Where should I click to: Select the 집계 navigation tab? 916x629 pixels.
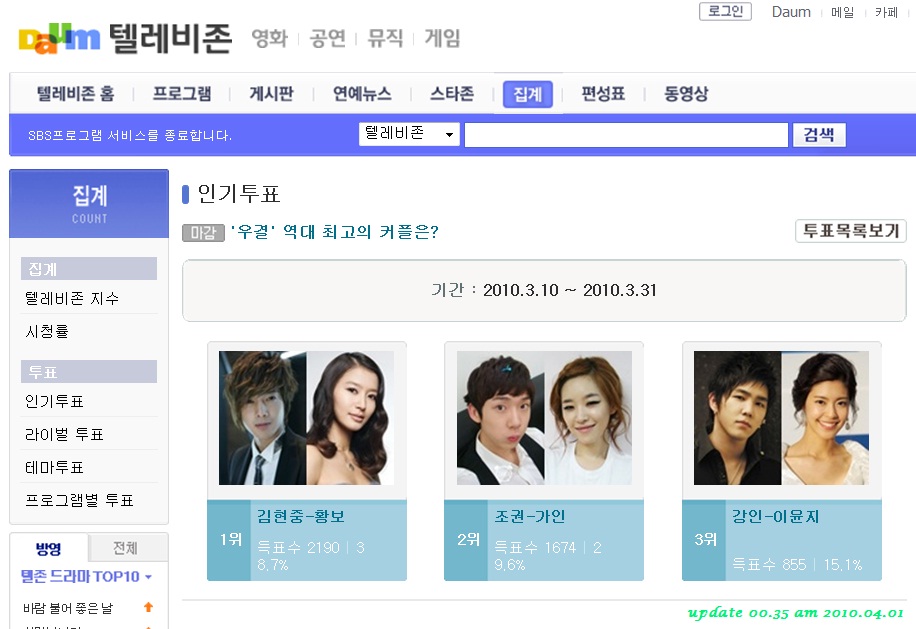pos(528,94)
